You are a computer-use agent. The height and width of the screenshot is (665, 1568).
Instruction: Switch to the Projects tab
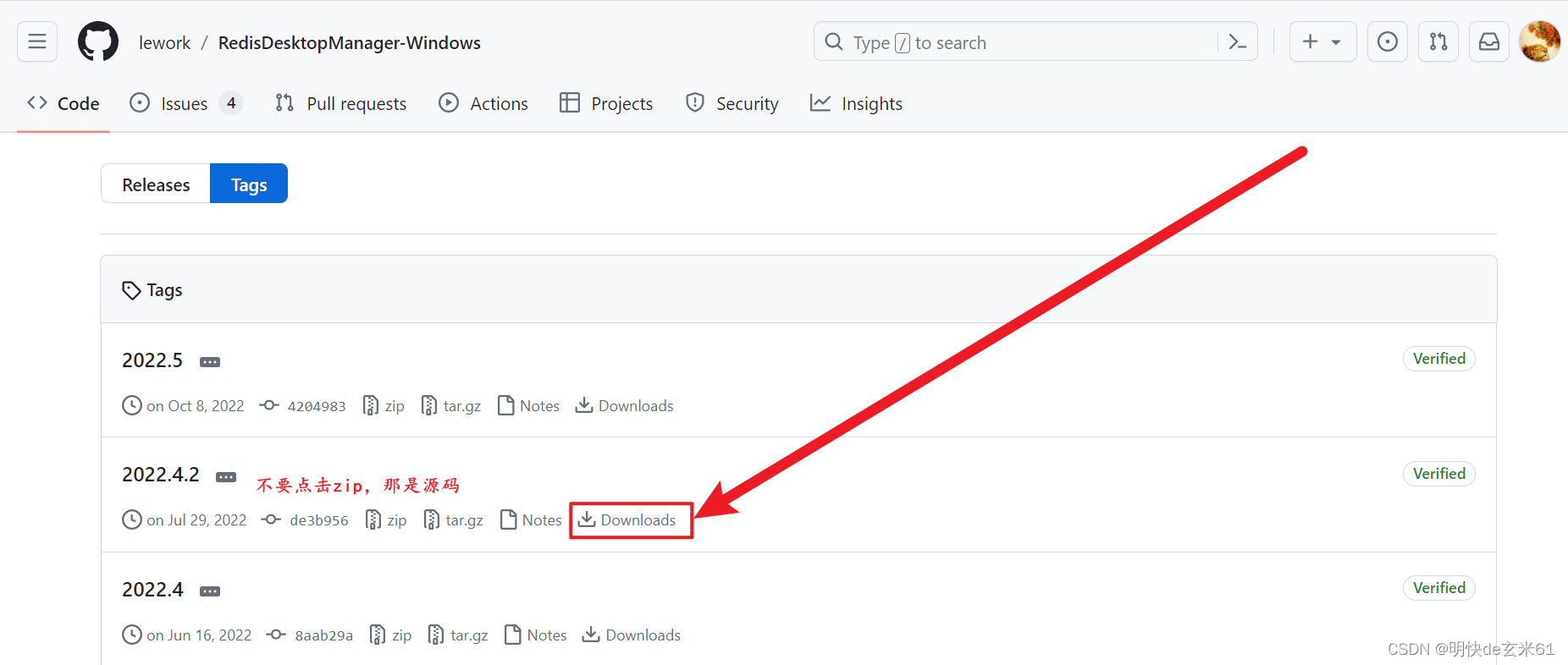pos(606,103)
